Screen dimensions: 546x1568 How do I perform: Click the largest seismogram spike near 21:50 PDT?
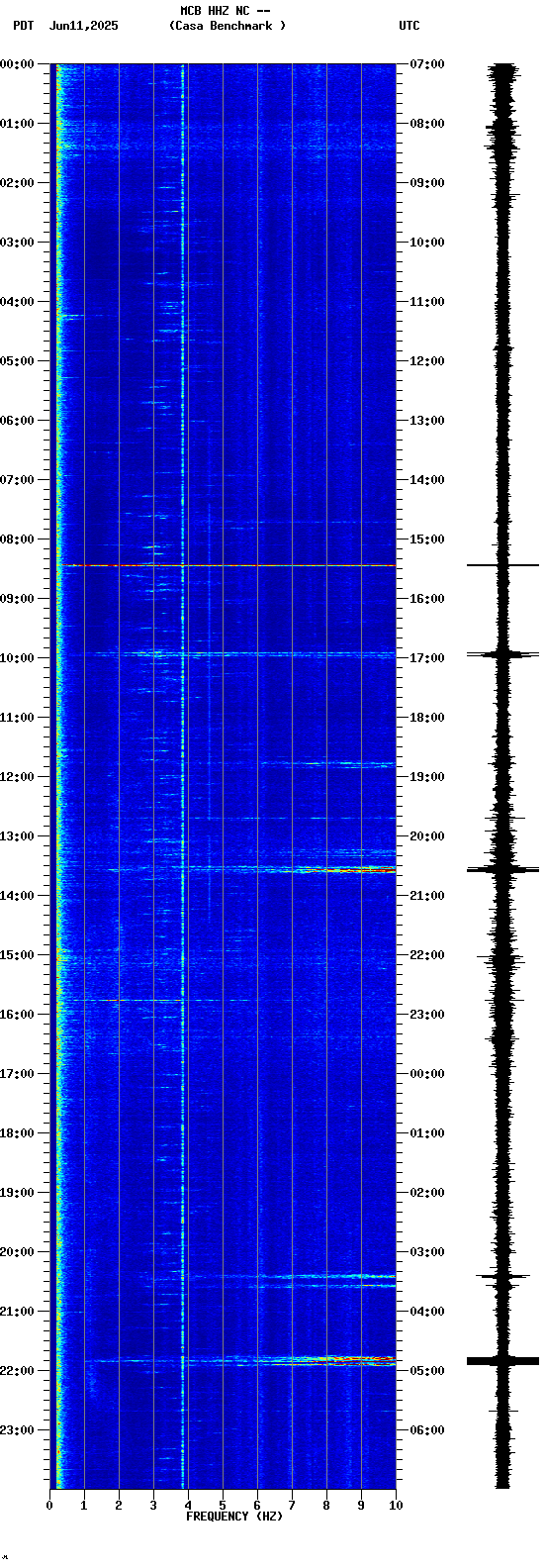pos(502,1361)
